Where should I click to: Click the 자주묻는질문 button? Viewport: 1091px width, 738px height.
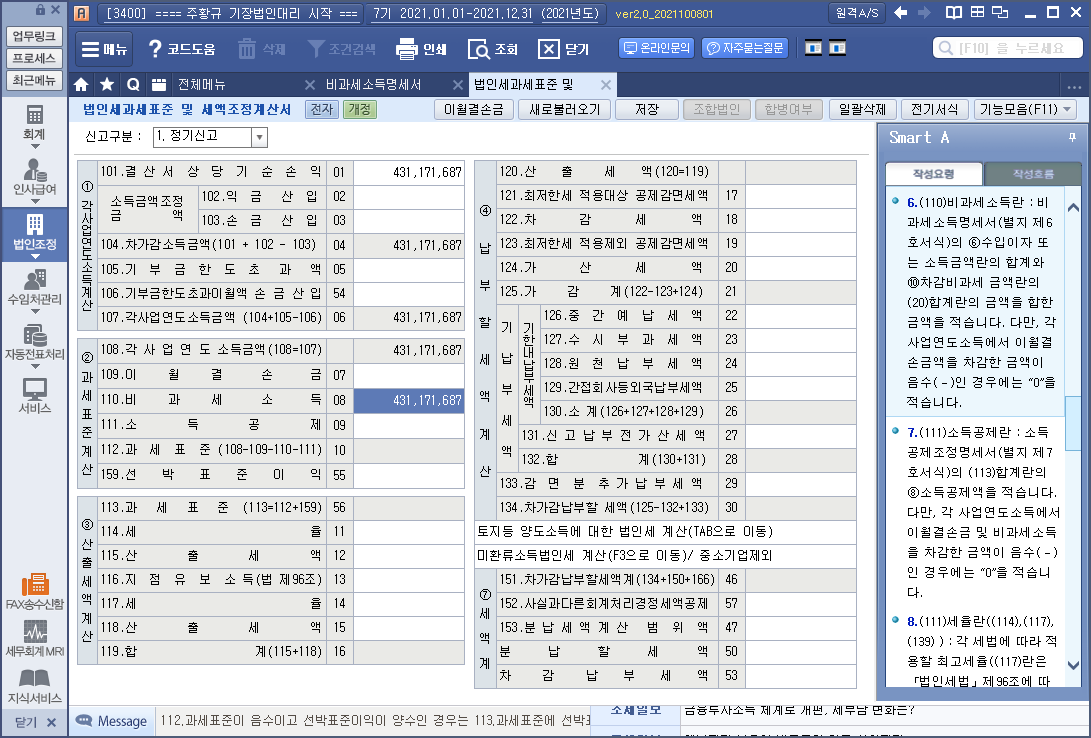click(744, 48)
